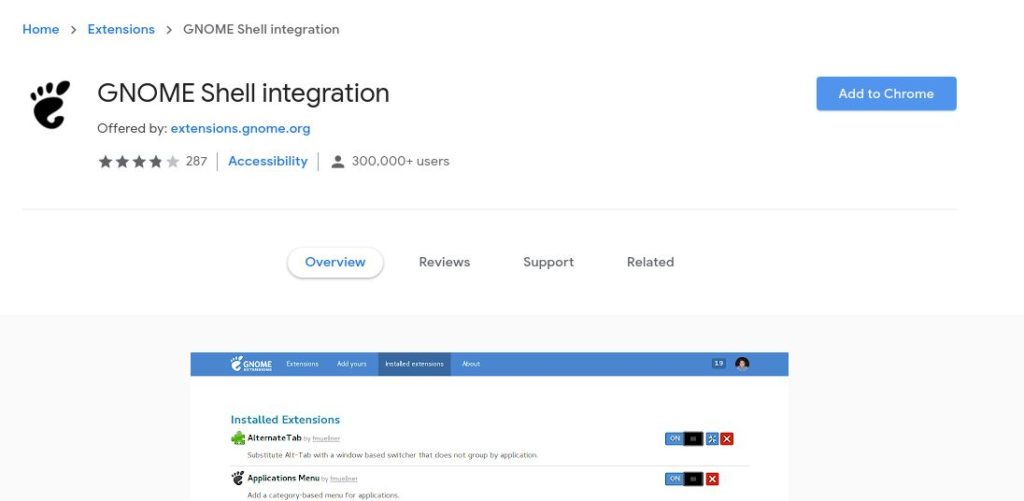
Task: Select the Related tab
Action: [x=650, y=262]
